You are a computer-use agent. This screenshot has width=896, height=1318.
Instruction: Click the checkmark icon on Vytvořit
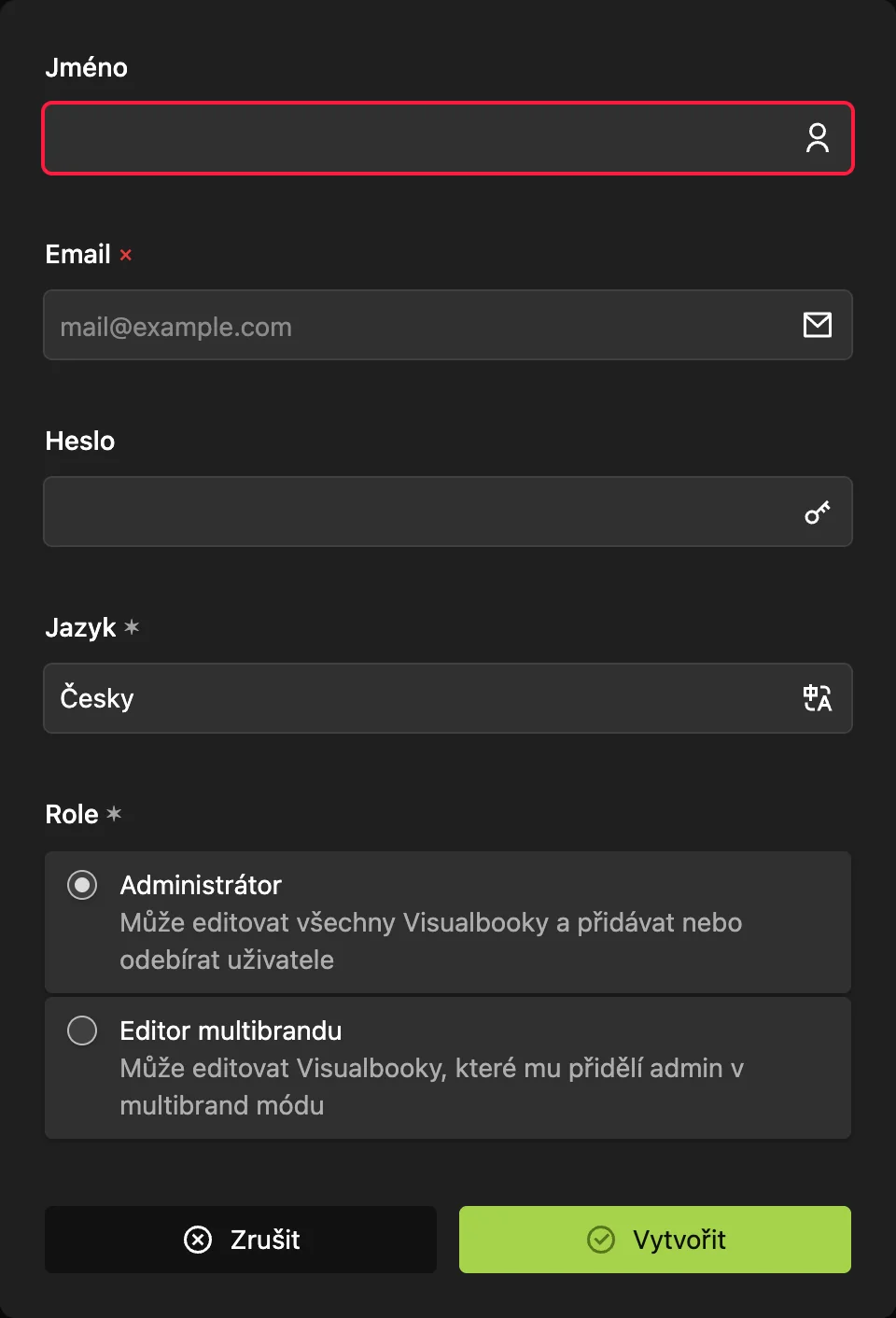[x=601, y=1240]
